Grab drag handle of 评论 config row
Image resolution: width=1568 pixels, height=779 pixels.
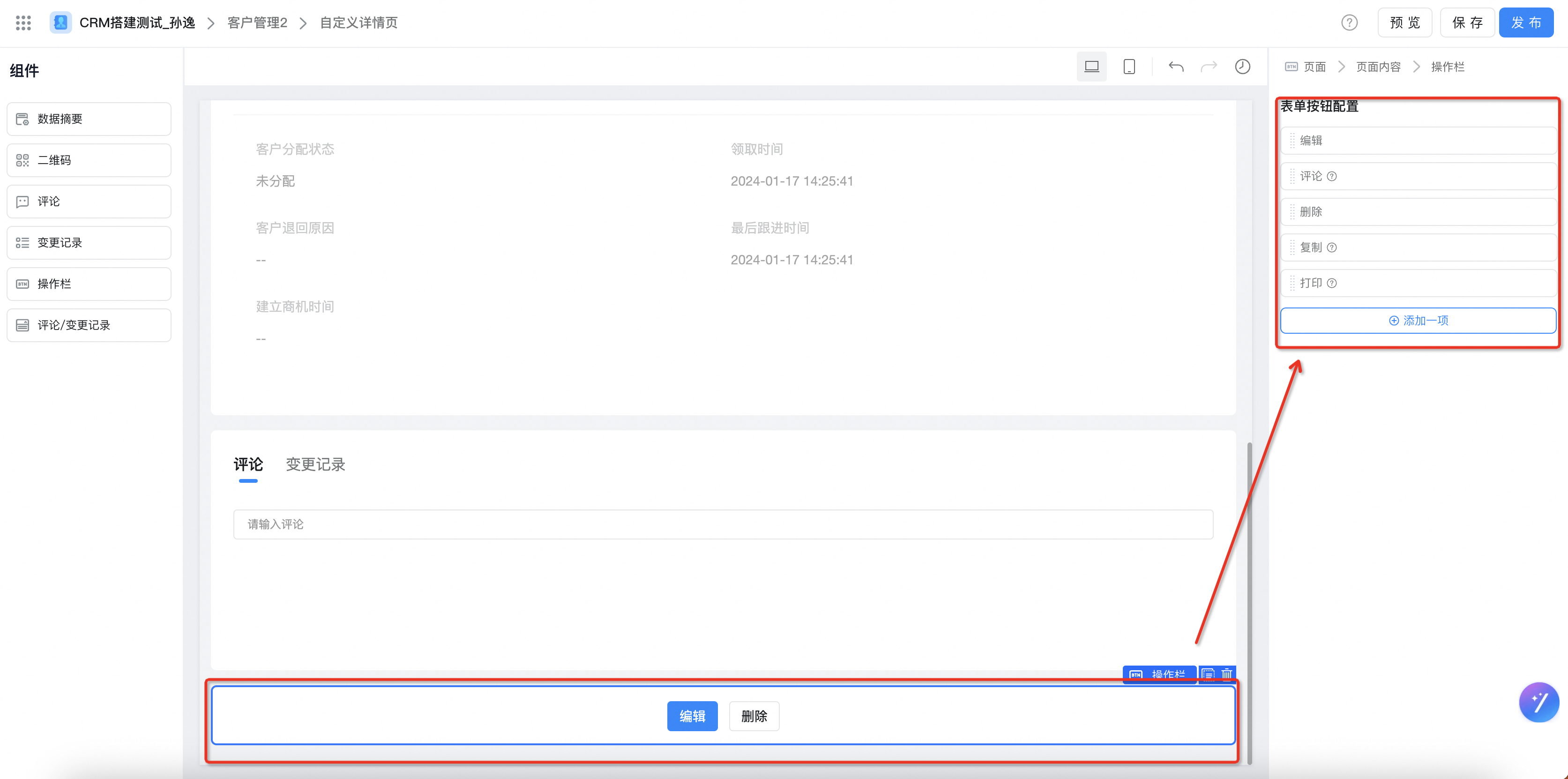[x=1292, y=177]
